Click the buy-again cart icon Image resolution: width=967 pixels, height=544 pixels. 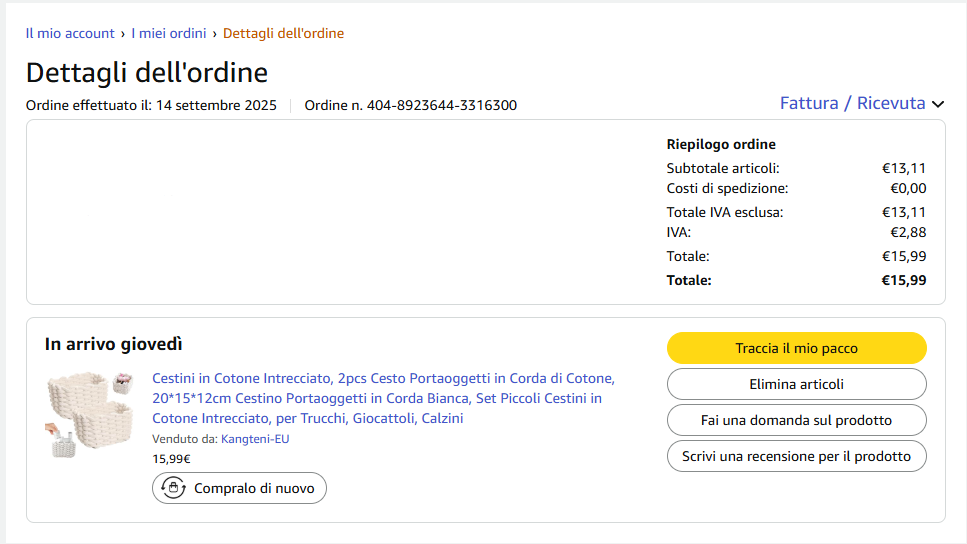click(174, 488)
